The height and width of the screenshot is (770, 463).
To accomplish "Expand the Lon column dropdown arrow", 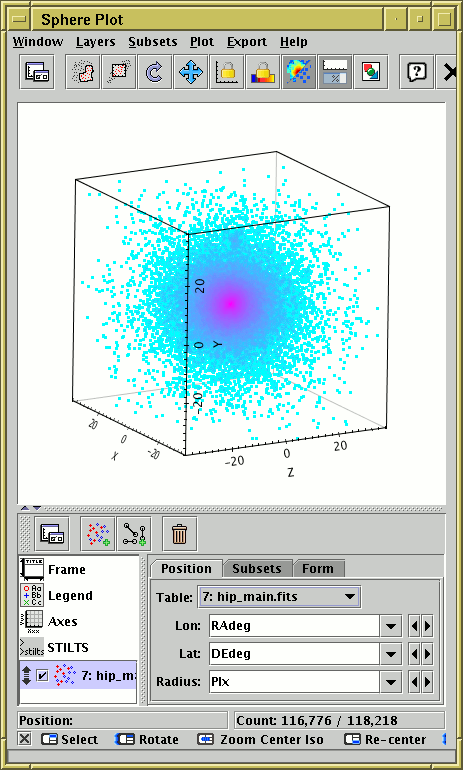I will [391, 626].
